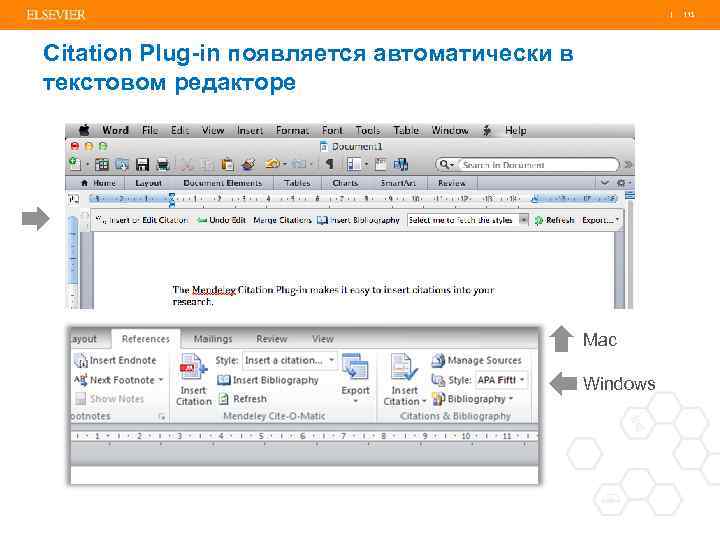Select the Review tab in Mac Word
The height and width of the screenshot is (540, 720).
pyautogui.click(x=451, y=183)
